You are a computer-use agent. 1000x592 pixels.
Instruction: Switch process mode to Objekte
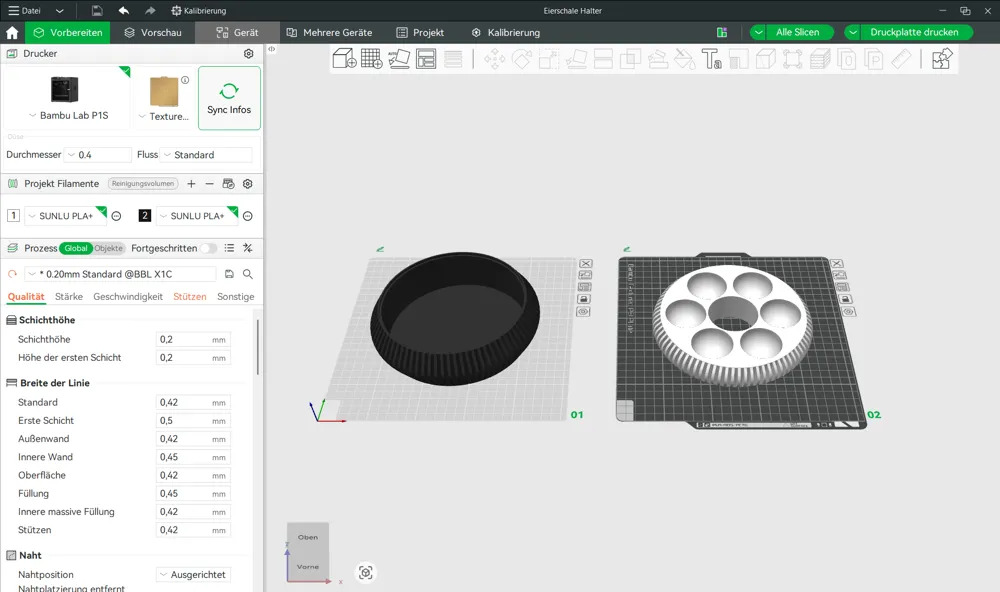[x=108, y=248]
